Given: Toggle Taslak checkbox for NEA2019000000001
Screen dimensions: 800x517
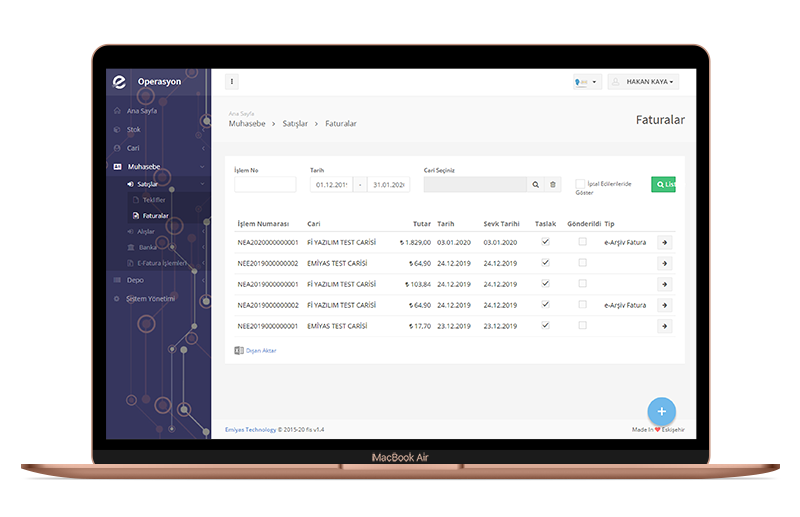Looking at the screenshot, I should 545,284.
